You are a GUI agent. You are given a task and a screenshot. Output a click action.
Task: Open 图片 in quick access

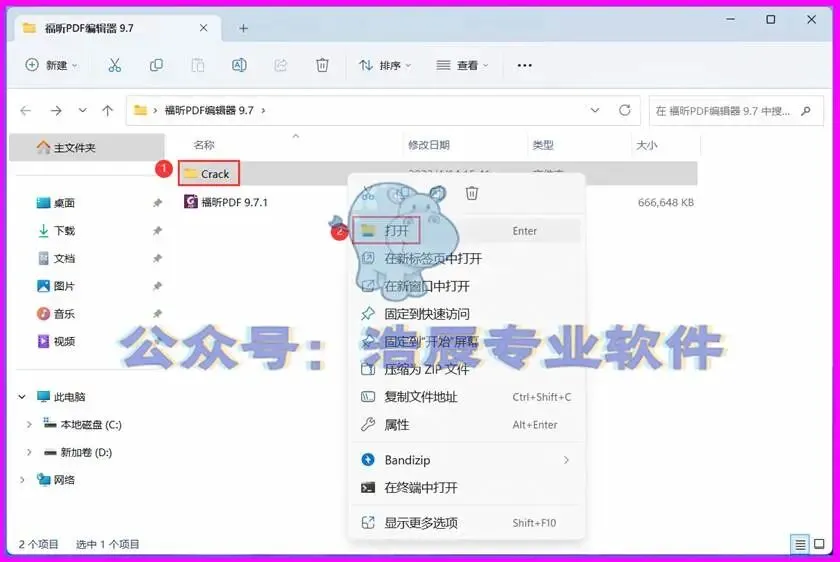tap(64, 286)
